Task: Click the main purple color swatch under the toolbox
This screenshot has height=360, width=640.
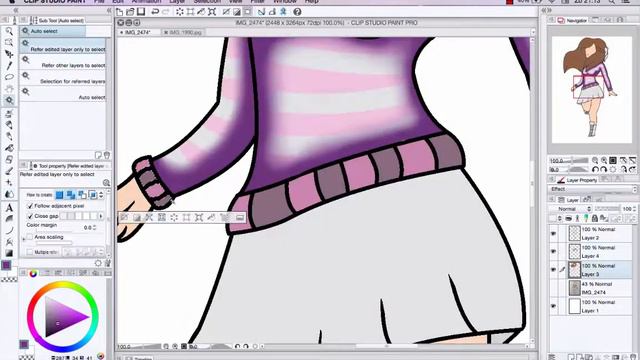Action: pyautogui.click(x=7, y=265)
